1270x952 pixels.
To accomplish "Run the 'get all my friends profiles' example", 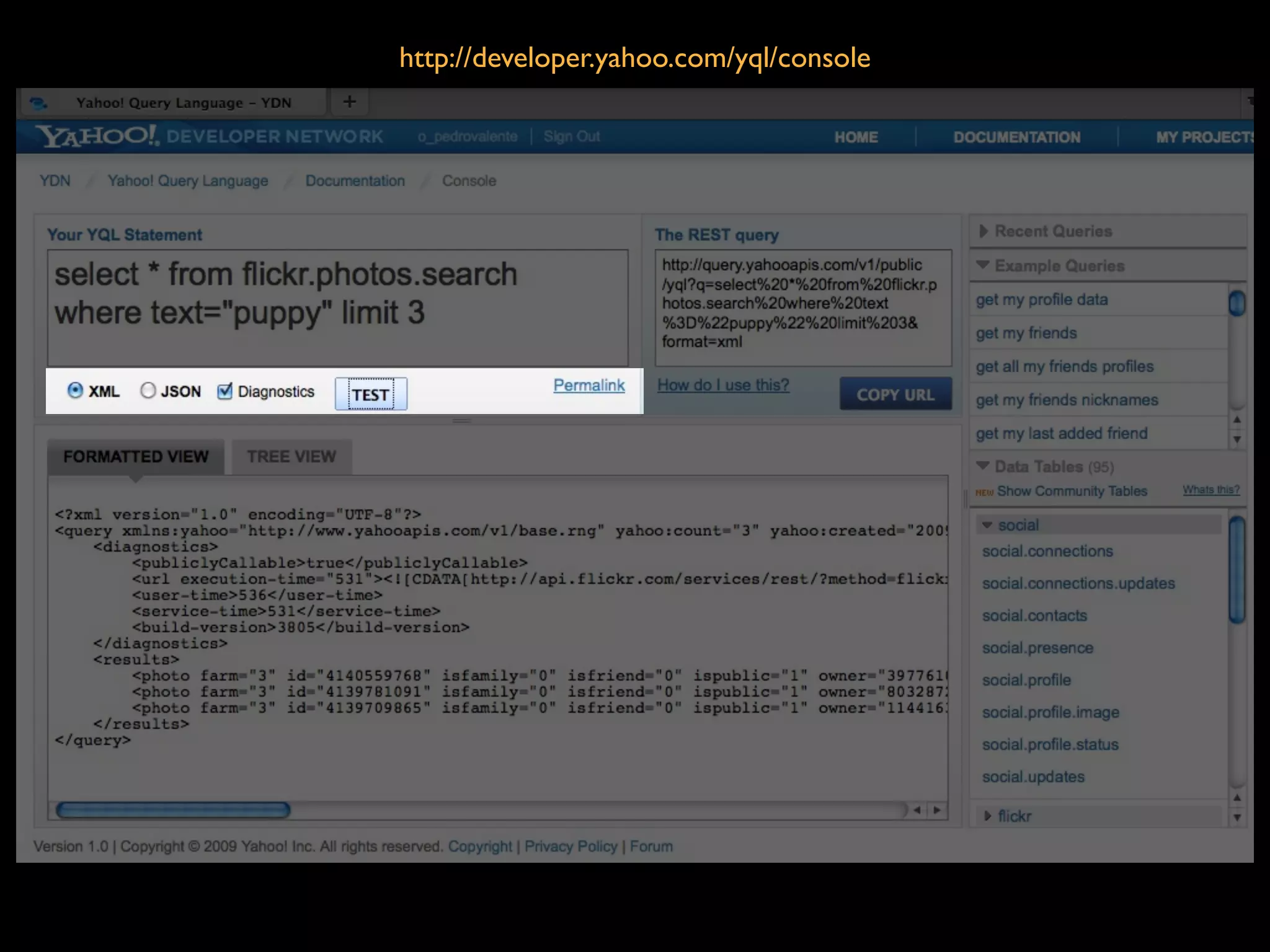I will 1065,366.
